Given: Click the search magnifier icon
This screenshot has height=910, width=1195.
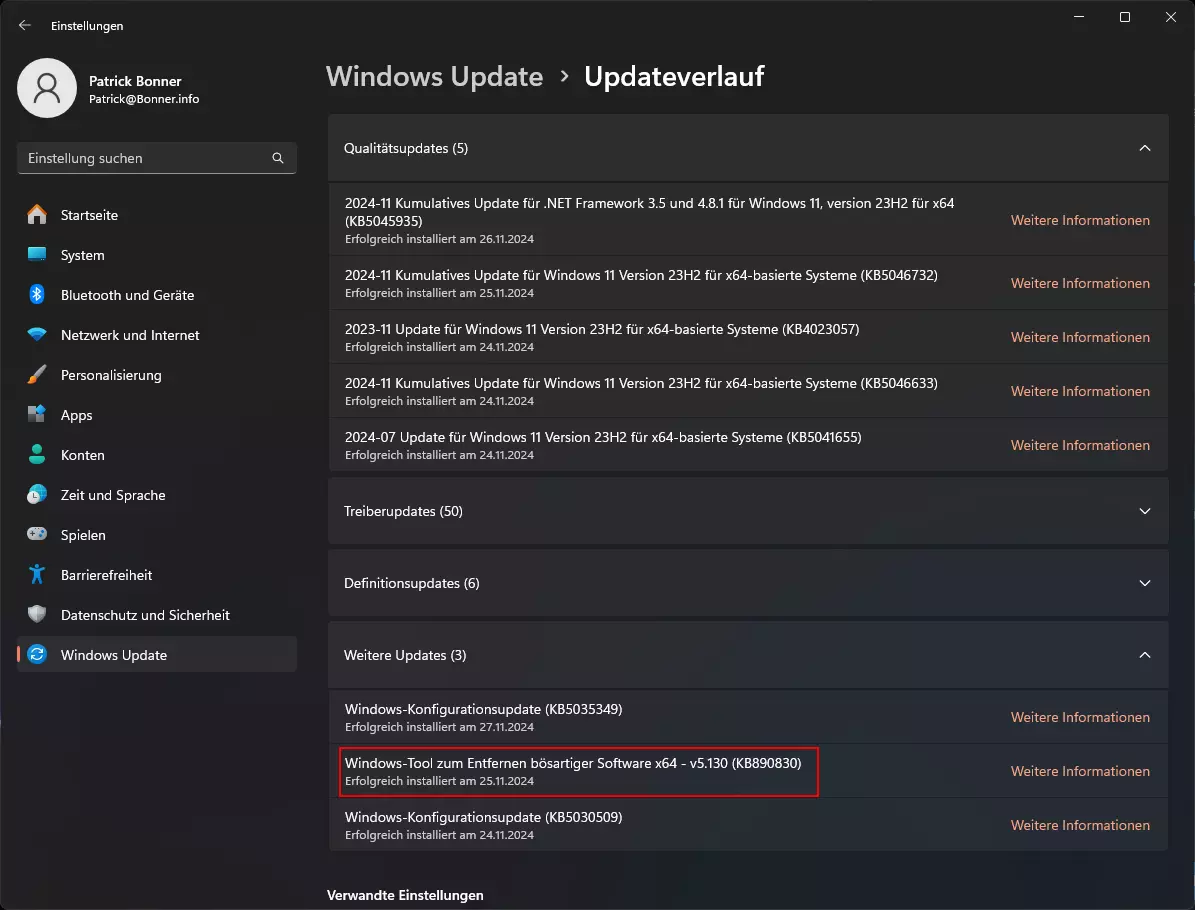Looking at the screenshot, I should coord(277,158).
